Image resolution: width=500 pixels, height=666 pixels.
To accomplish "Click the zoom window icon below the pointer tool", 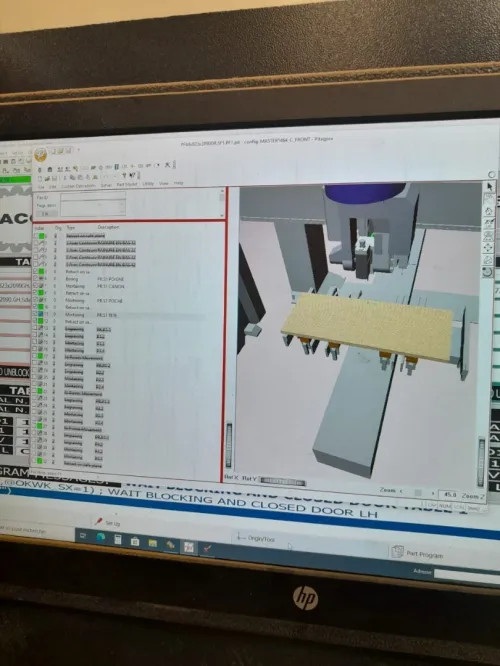I will click(x=489, y=198).
